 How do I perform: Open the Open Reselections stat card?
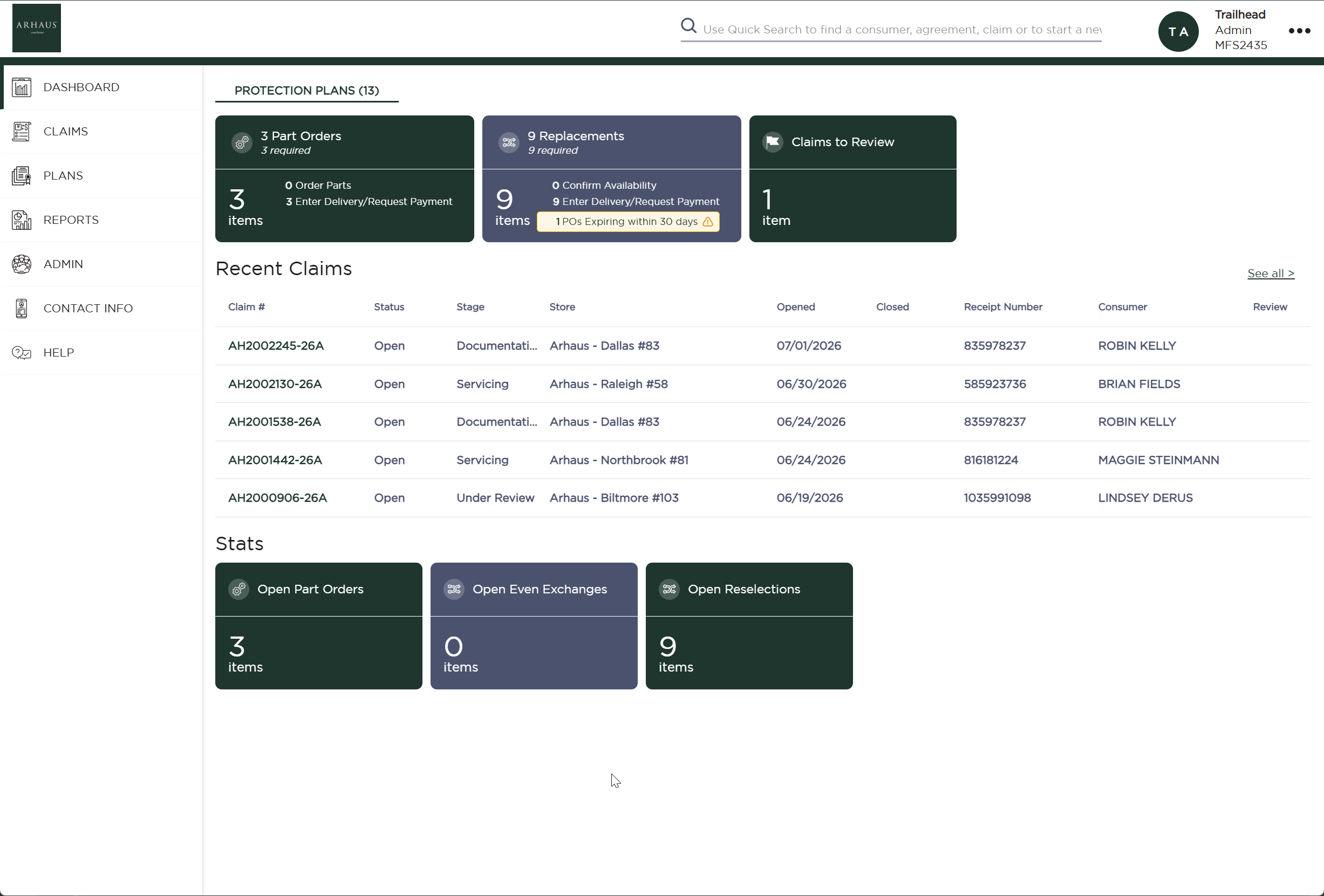(x=749, y=627)
